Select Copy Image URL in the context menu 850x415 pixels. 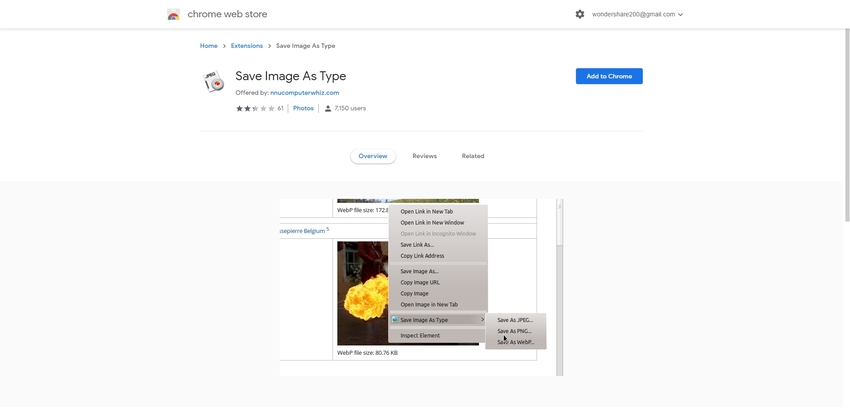[420, 282]
